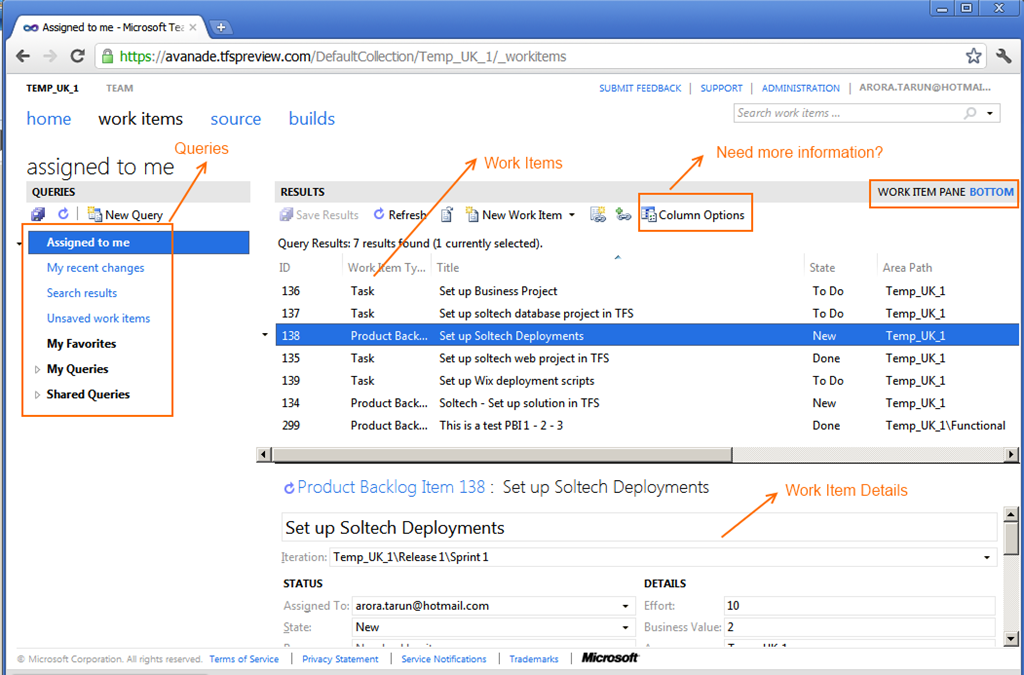The width and height of the screenshot is (1024, 675).
Task: Select My Favorites folder
Action: (81, 343)
